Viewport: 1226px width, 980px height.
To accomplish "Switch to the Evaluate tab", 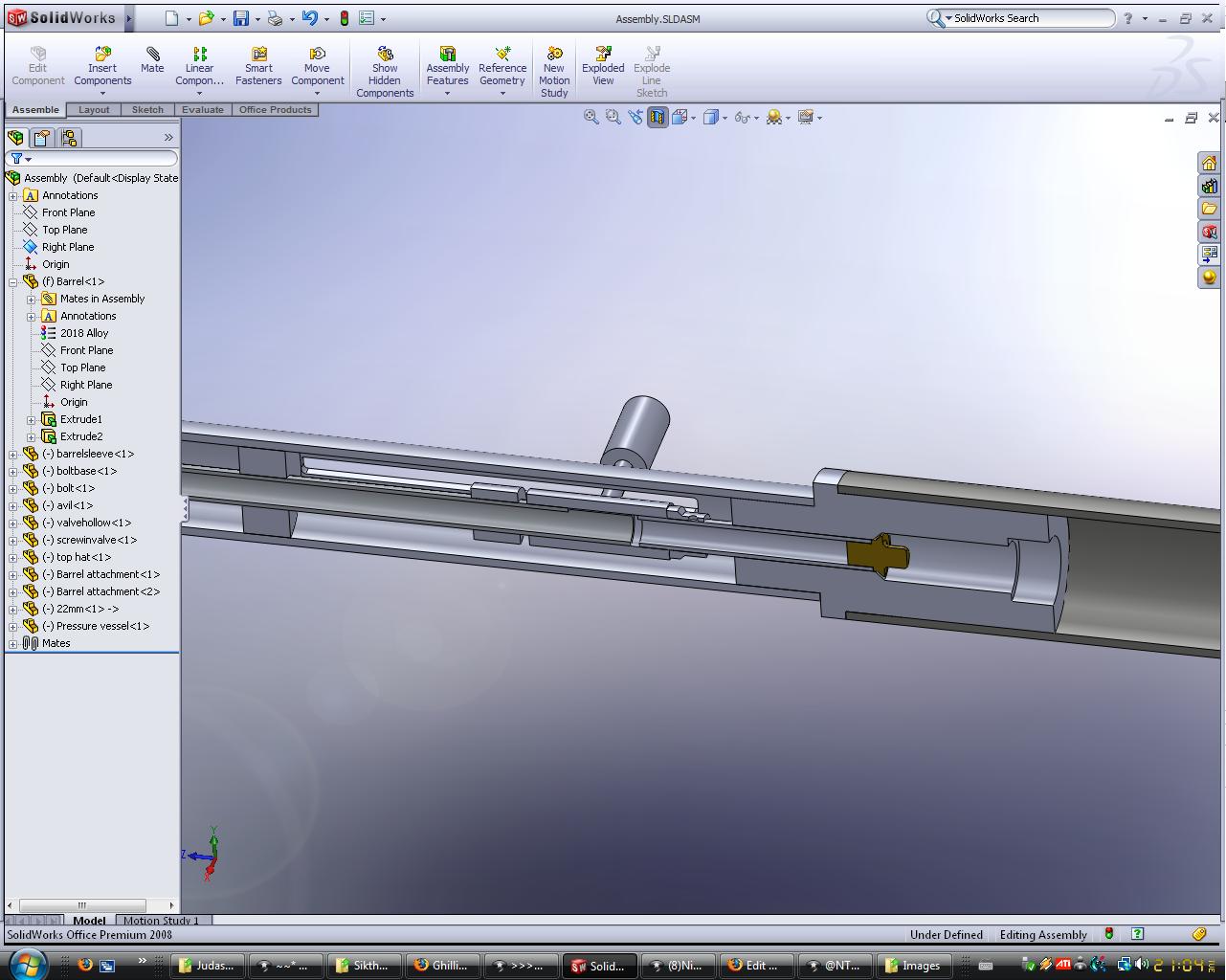I will pos(203,110).
